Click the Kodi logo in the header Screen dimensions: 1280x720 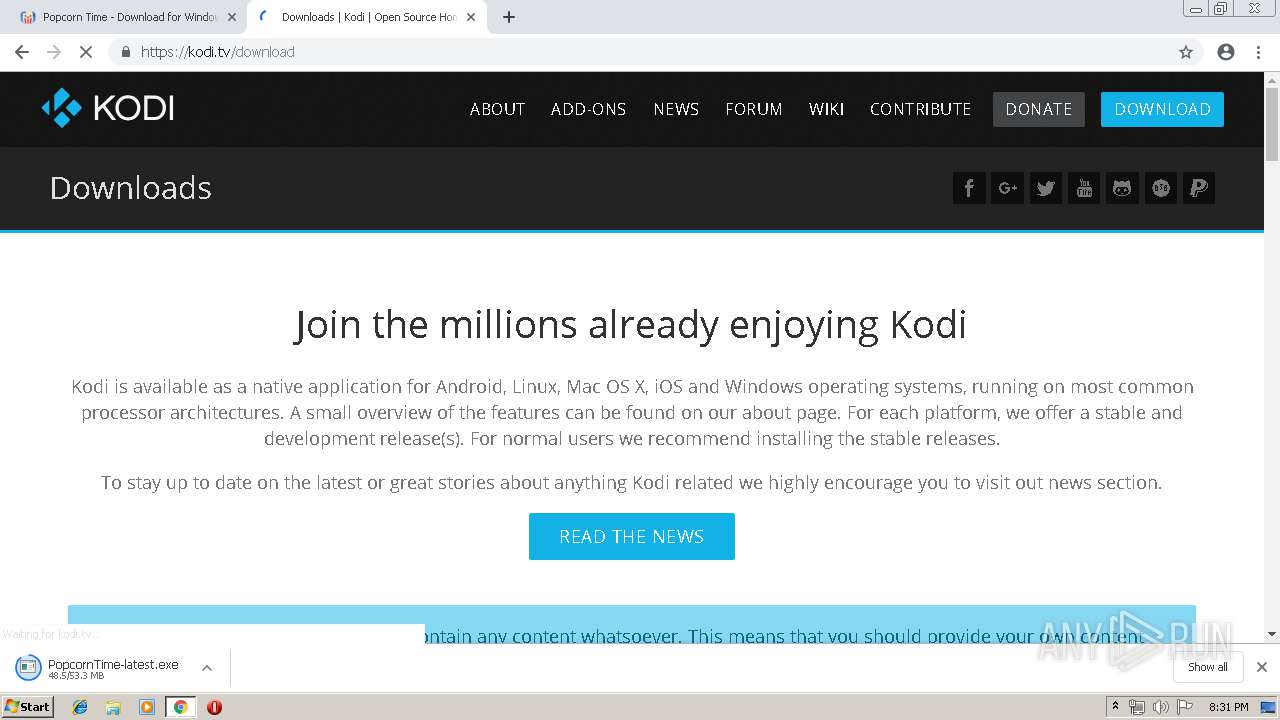click(108, 108)
